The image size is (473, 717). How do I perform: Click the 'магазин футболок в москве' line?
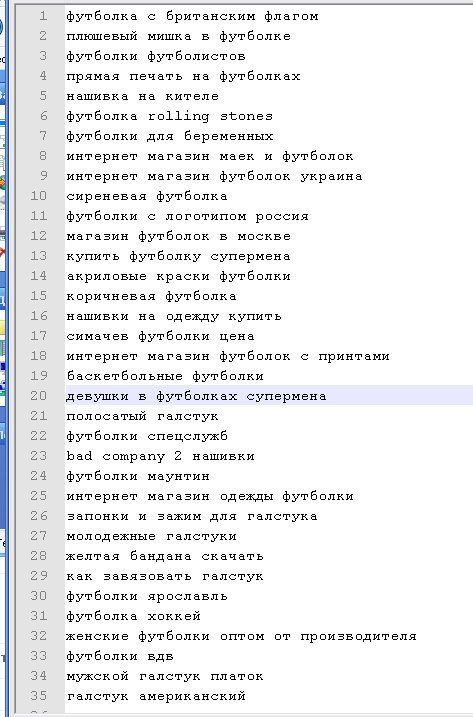[178, 236]
